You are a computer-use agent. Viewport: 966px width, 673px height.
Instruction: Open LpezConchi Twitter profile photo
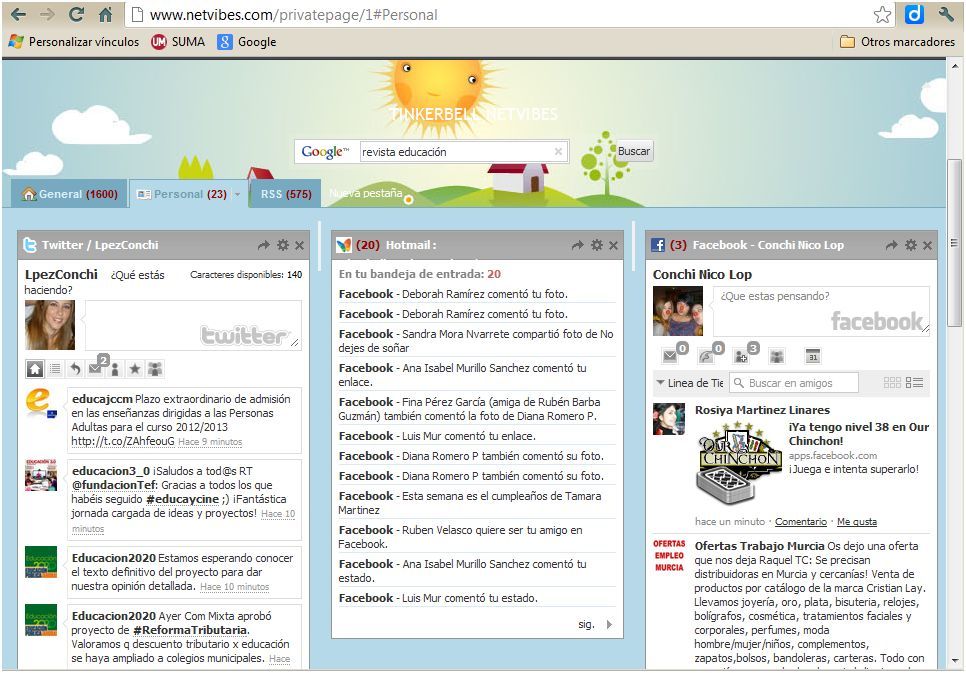pos(50,325)
